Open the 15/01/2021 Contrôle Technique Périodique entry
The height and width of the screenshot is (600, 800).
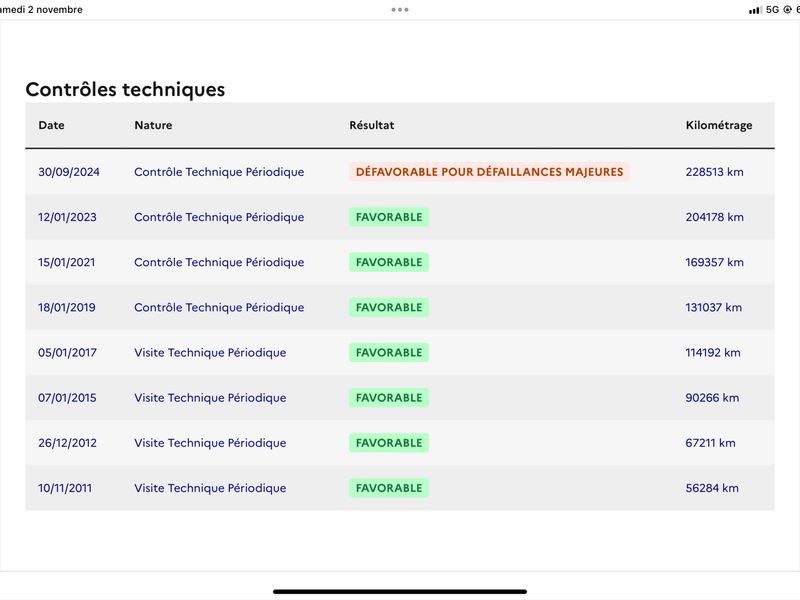[x=219, y=262]
